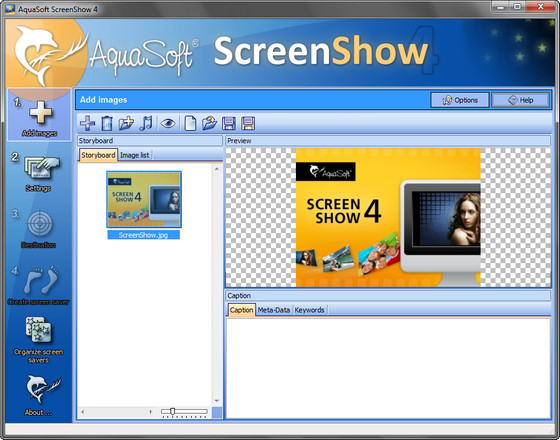Create a new project with blank page icon
This screenshot has width=560, height=440.
pyautogui.click(x=190, y=124)
